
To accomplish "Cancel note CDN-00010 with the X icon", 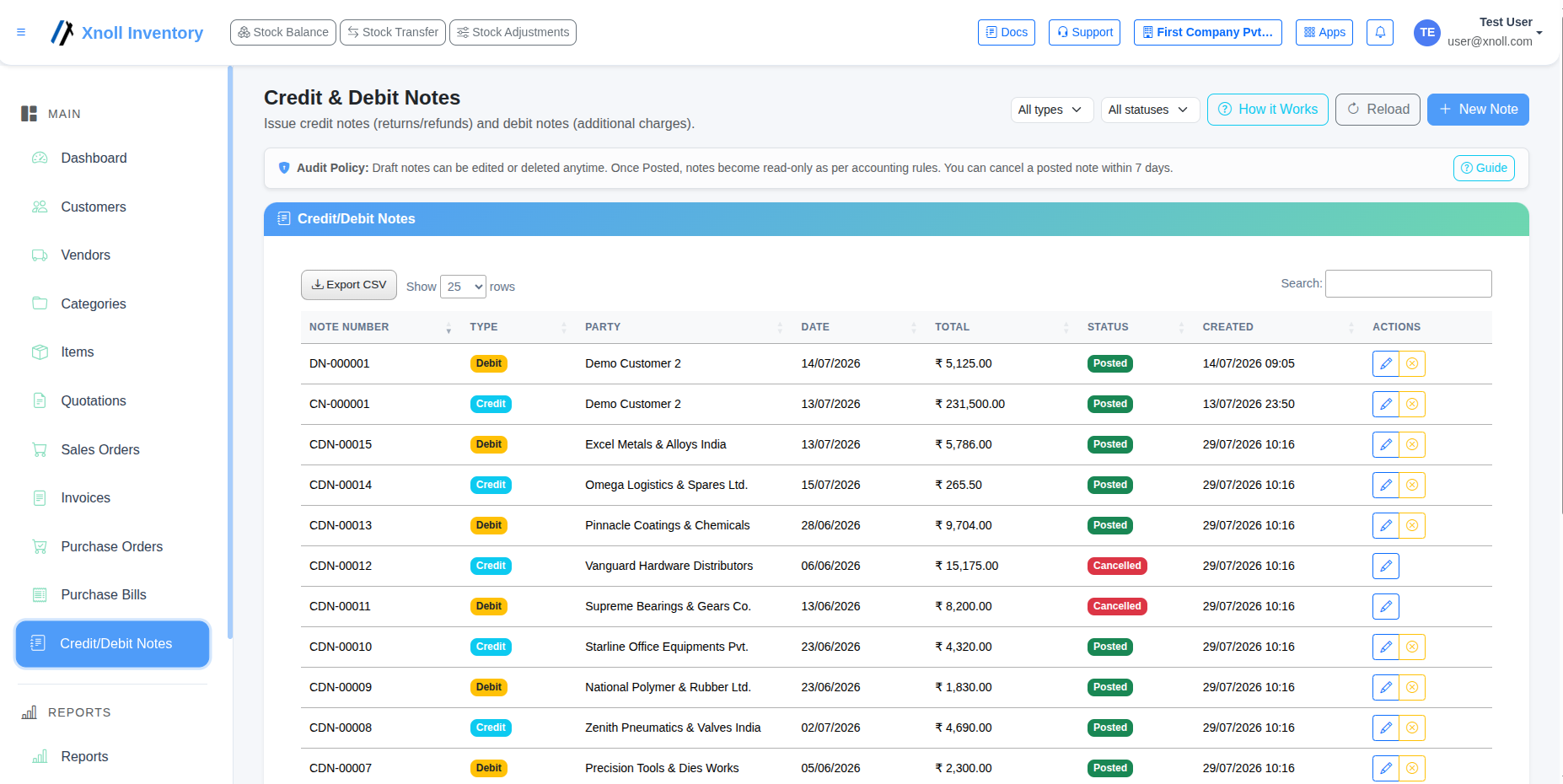I will pyautogui.click(x=1412, y=647).
